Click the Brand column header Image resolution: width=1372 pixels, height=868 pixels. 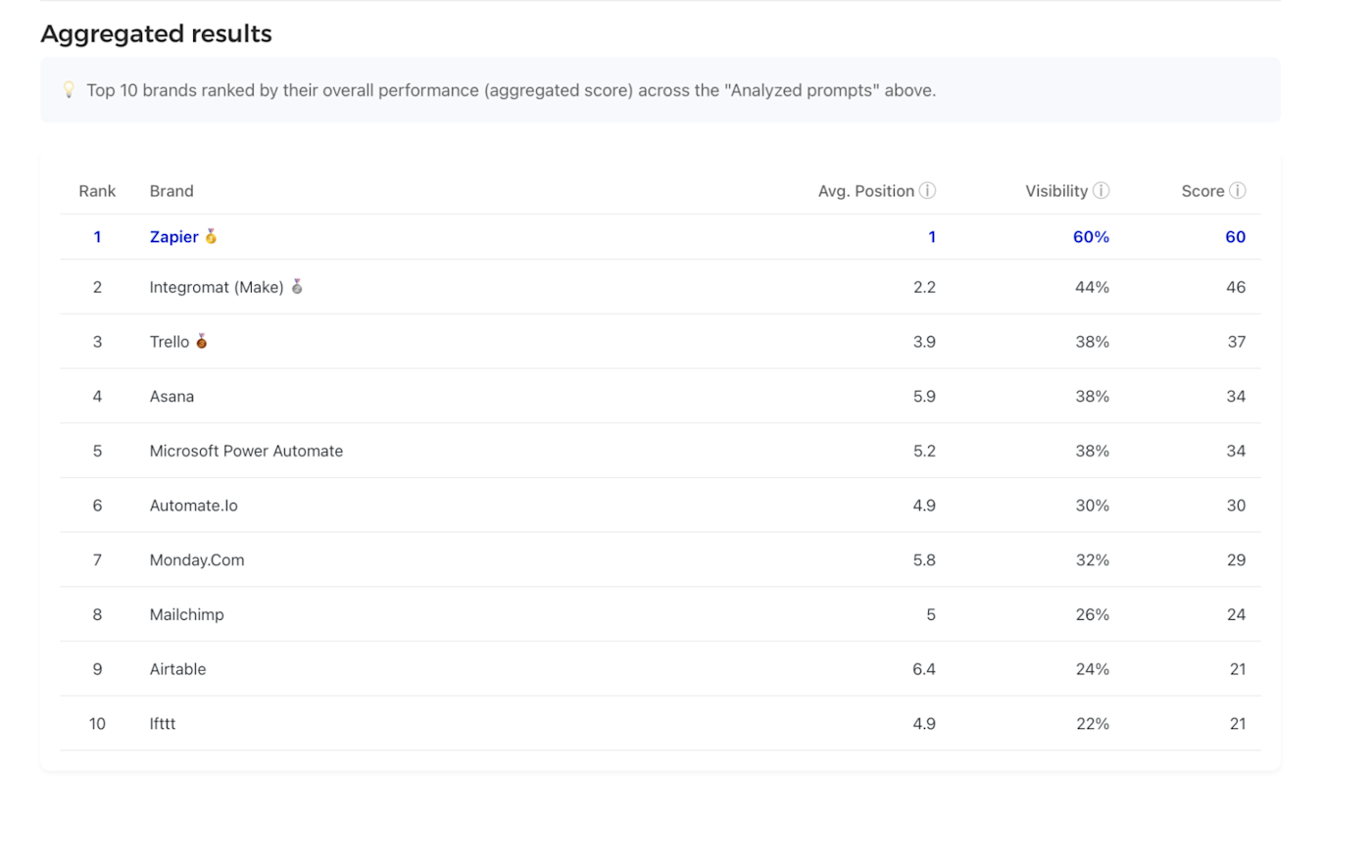point(171,191)
